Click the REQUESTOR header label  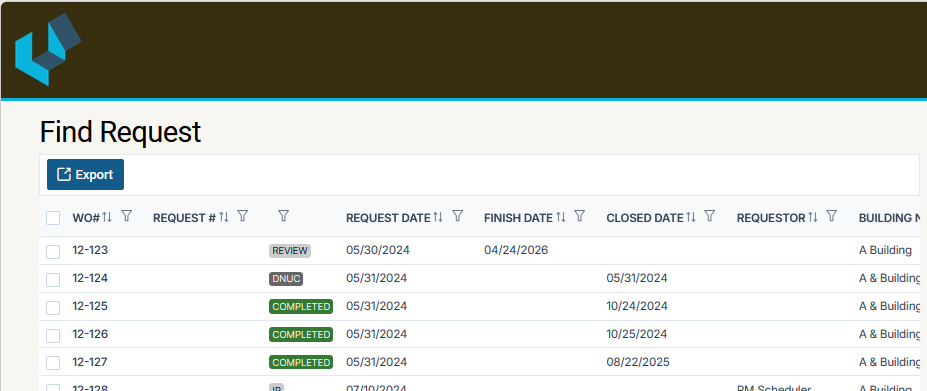coord(771,218)
